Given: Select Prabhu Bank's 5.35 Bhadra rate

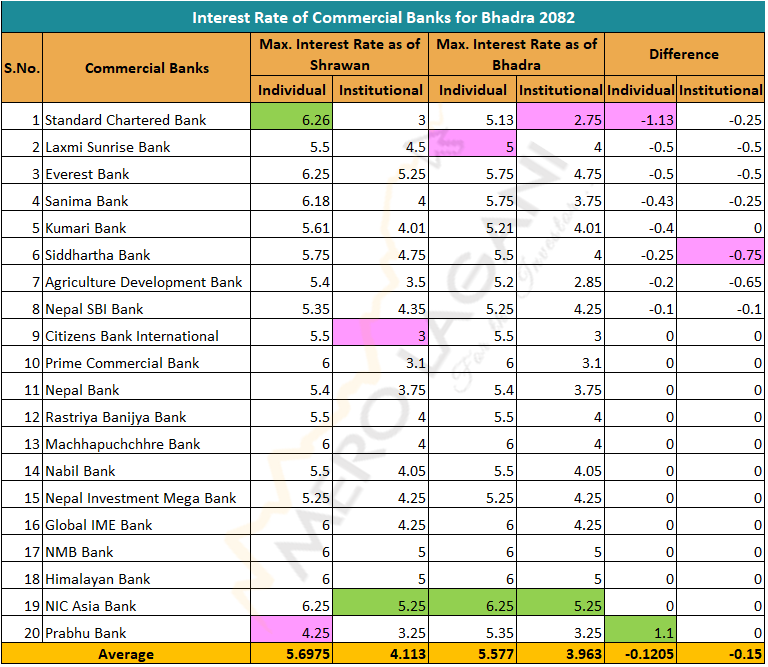Looking at the screenshot, I should click(473, 629).
